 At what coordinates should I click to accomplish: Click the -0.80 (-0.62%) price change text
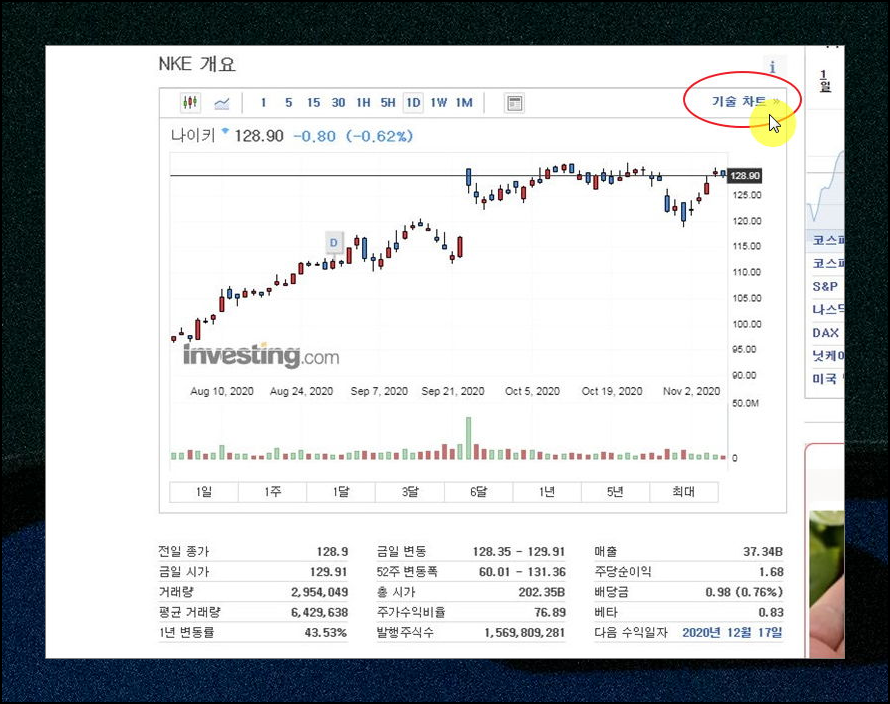(353, 136)
